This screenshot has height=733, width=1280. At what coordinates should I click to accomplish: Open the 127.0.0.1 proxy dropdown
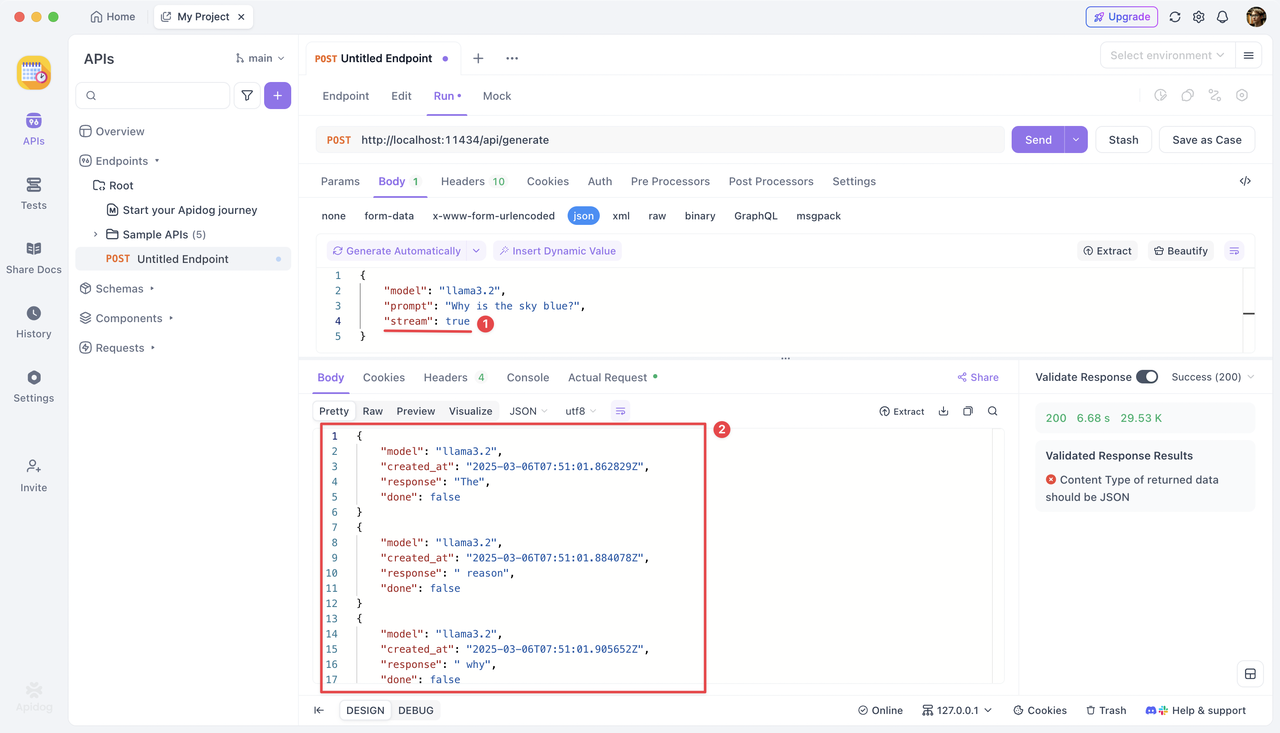click(957, 710)
